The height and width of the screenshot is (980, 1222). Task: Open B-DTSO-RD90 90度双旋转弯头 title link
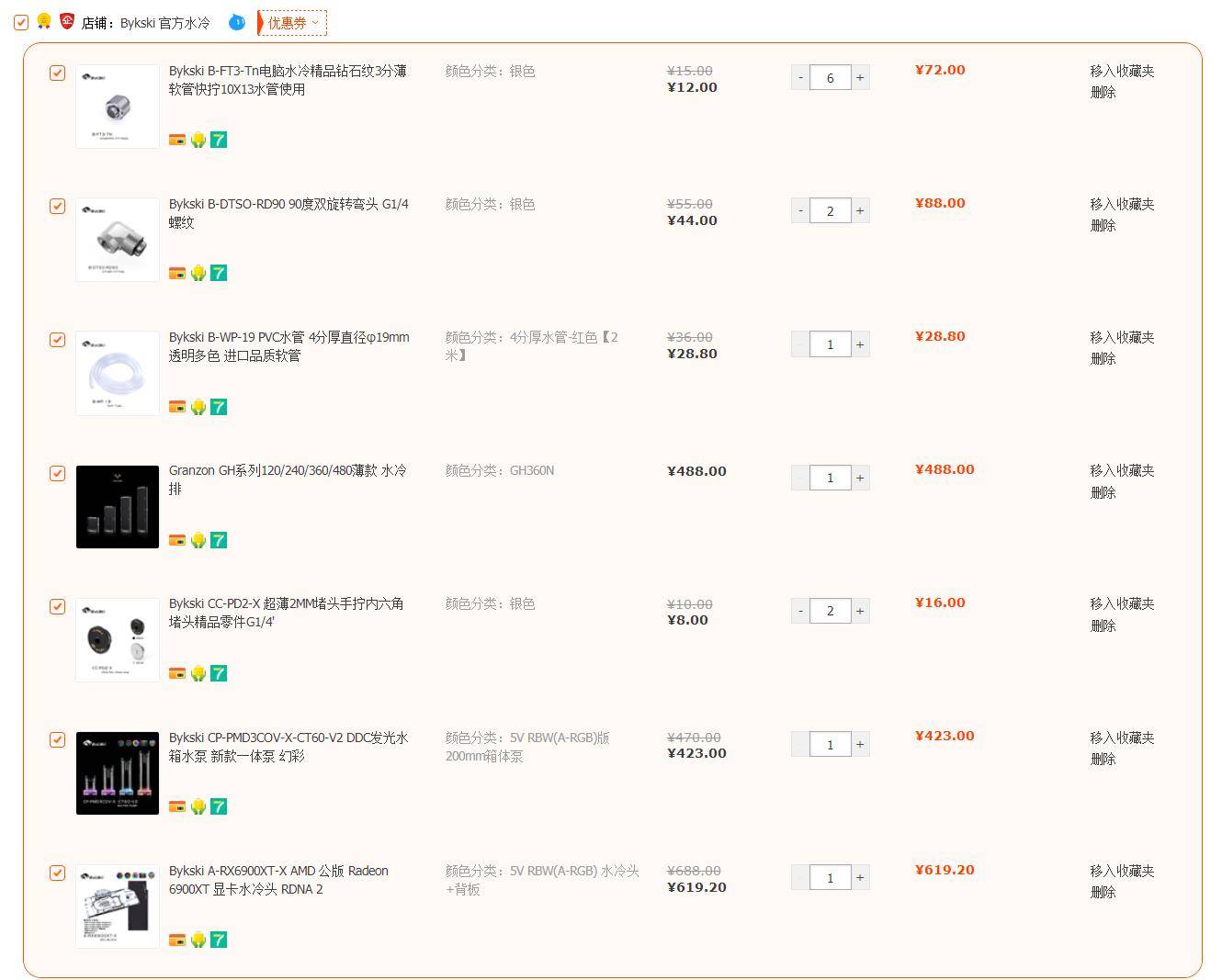click(x=289, y=213)
